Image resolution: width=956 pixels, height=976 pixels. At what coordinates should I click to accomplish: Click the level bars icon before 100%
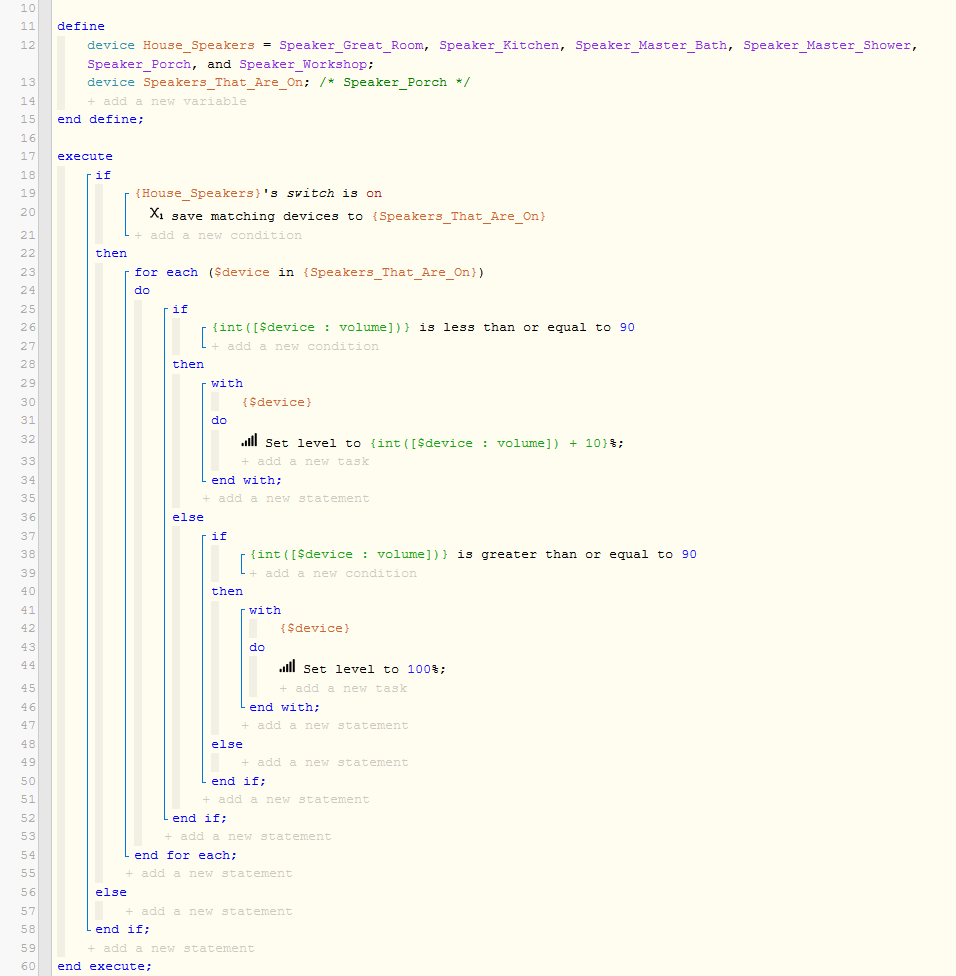tap(287, 667)
